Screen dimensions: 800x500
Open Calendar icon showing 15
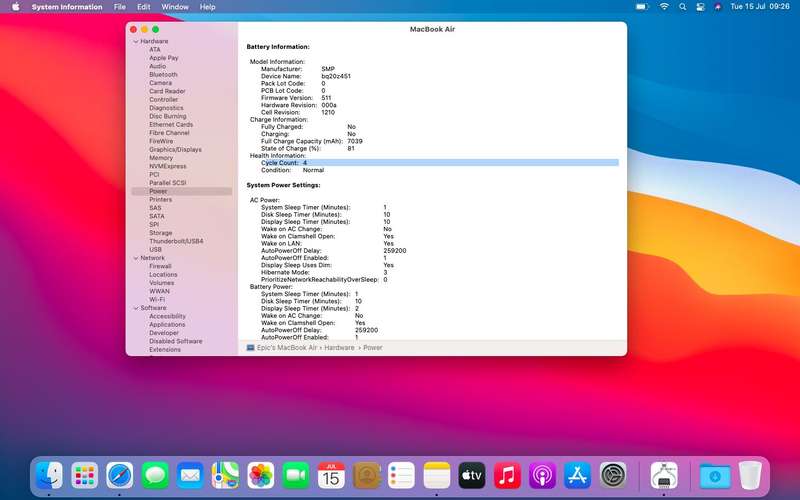(x=331, y=476)
